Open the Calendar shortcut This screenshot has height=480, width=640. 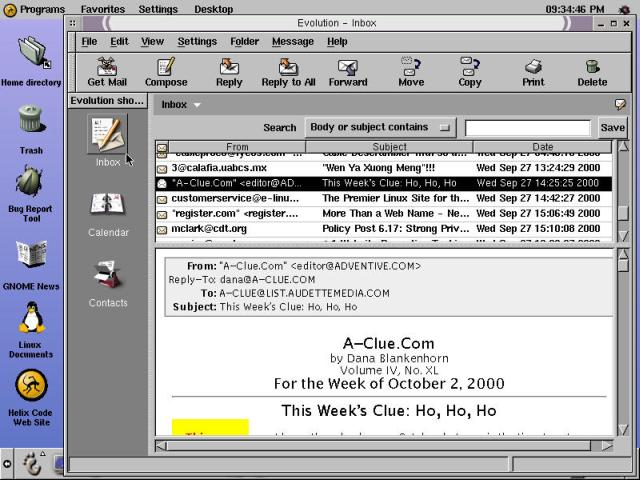click(x=108, y=212)
